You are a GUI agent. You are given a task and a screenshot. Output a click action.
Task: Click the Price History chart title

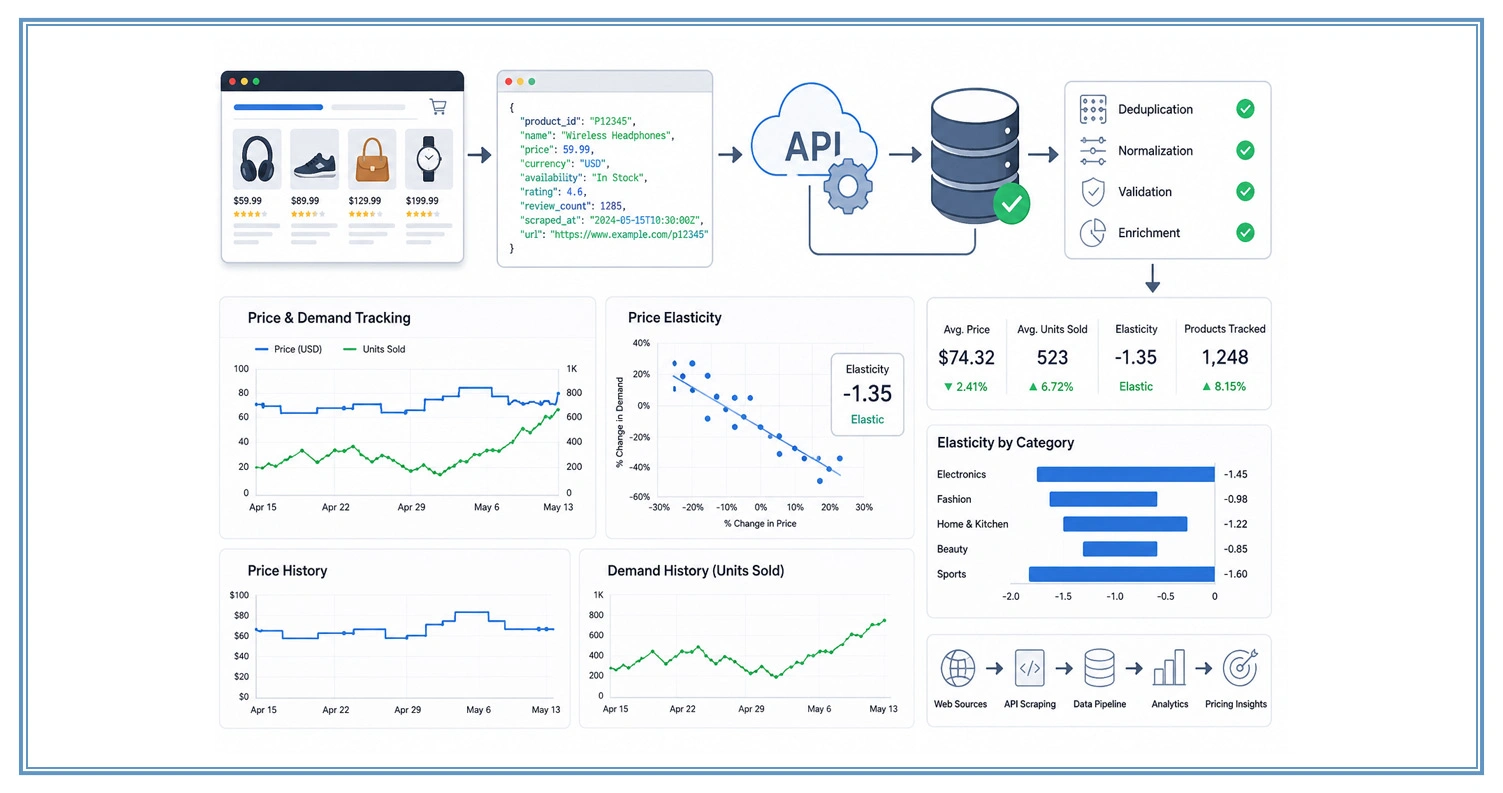pos(287,570)
